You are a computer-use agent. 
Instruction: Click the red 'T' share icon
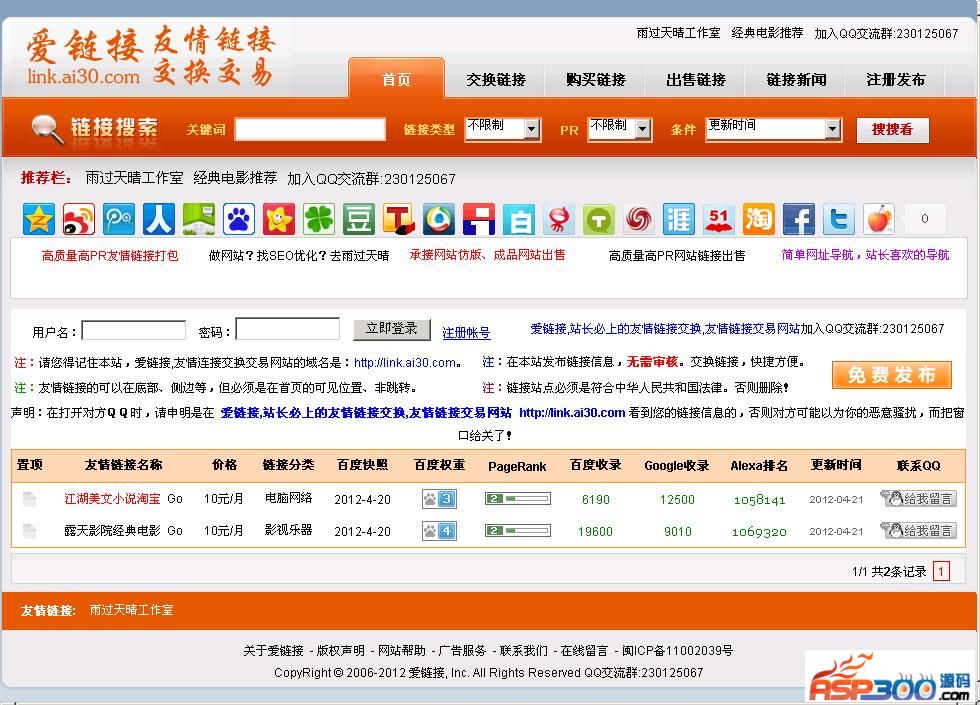pyautogui.click(x=399, y=219)
